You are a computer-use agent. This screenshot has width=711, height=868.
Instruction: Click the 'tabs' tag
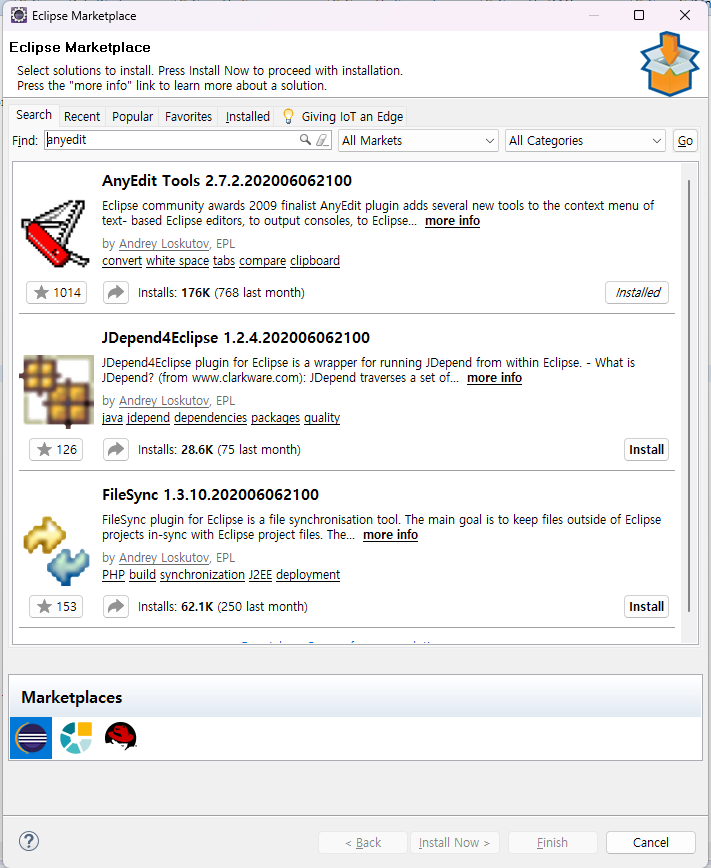224,261
